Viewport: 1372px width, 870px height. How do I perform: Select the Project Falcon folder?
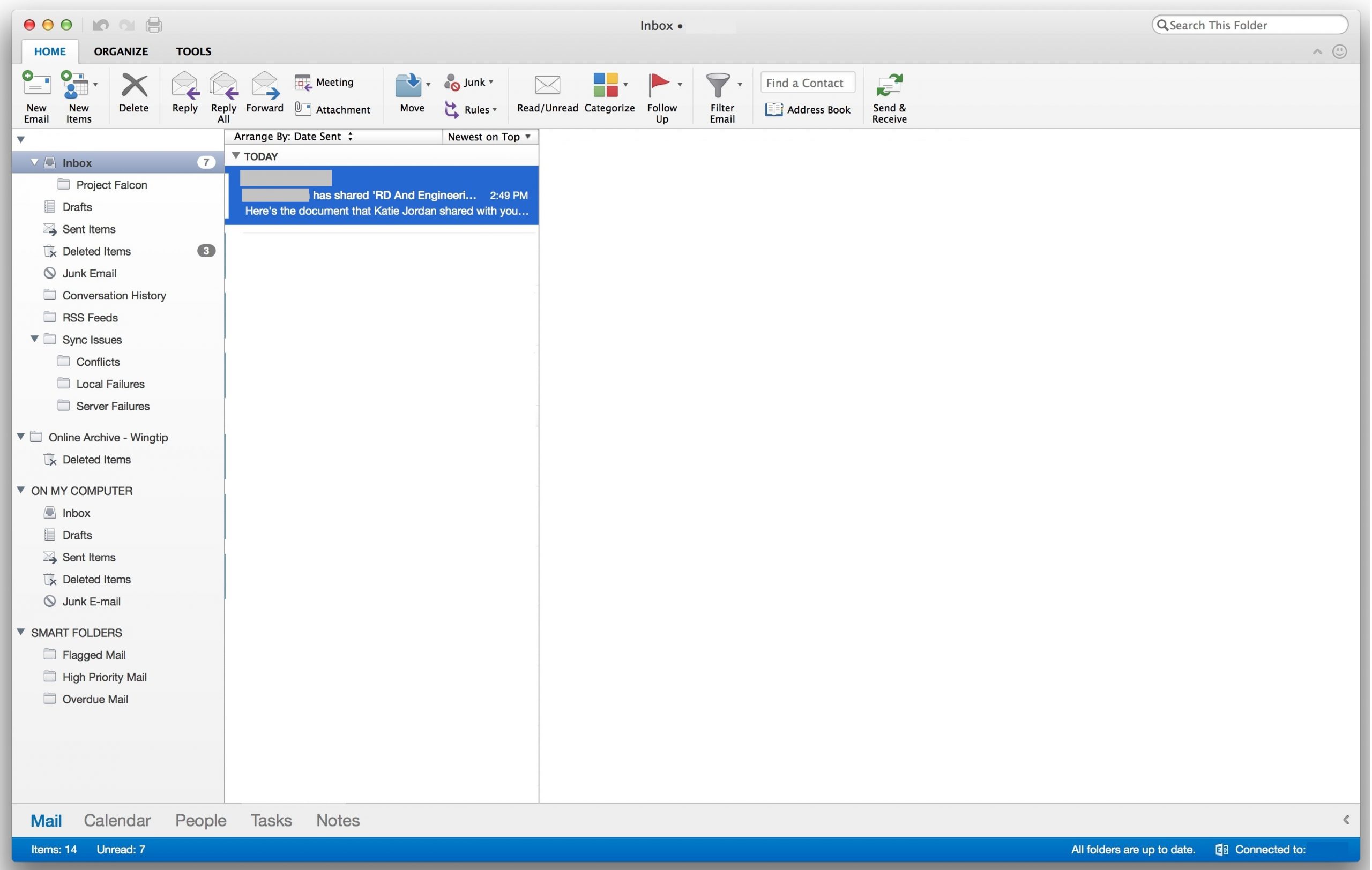tap(111, 184)
